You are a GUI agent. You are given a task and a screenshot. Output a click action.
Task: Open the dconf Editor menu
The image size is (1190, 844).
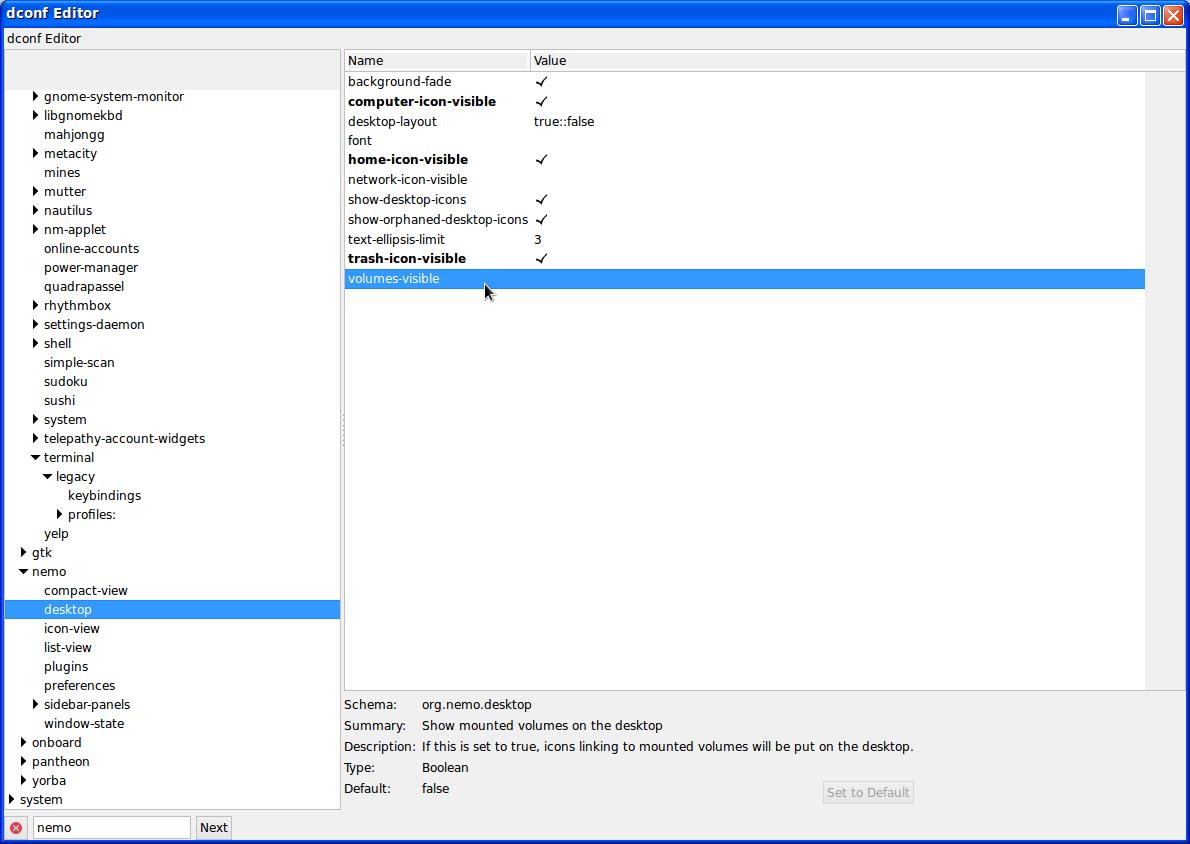point(44,38)
